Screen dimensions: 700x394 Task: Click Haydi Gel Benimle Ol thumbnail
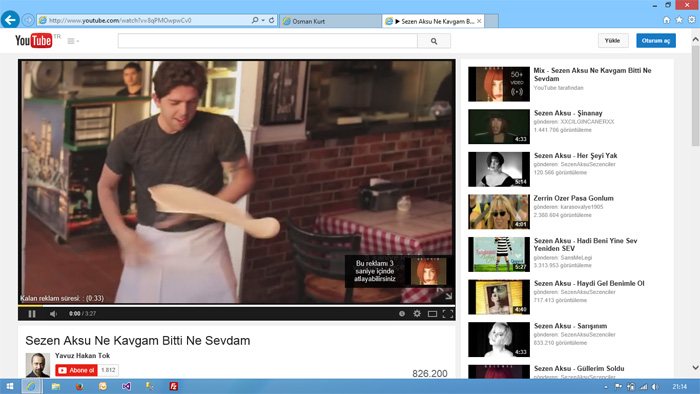499,297
